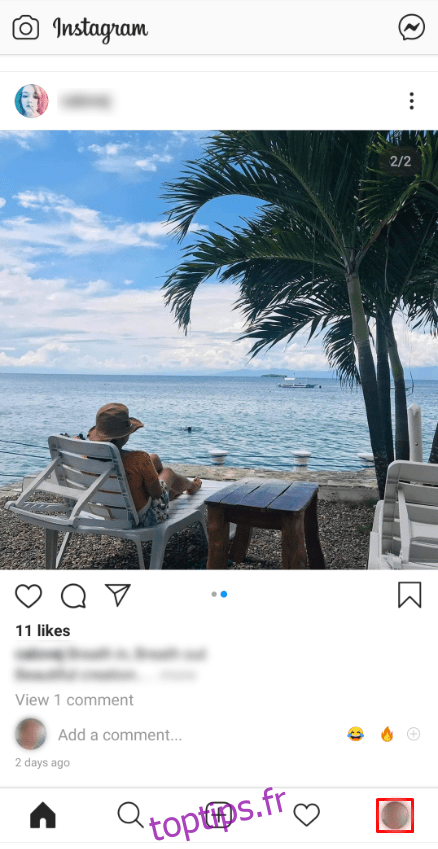Open Messenger direct messages
This screenshot has width=438, height=849.
point(411,27)
